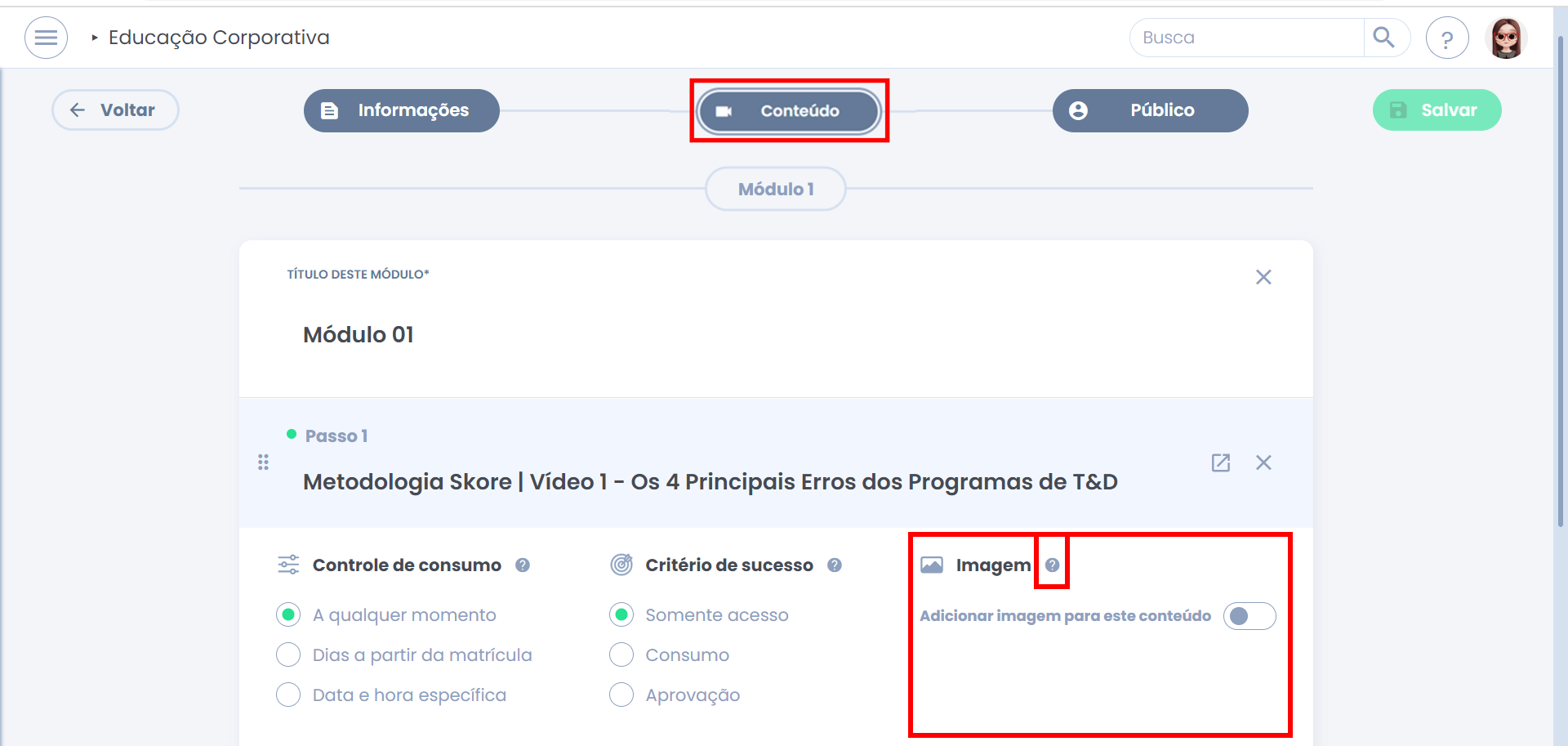Grab the Passo 1 drag handle
This screenshot has height=746, width=1568.
click(x=263, y=462)
